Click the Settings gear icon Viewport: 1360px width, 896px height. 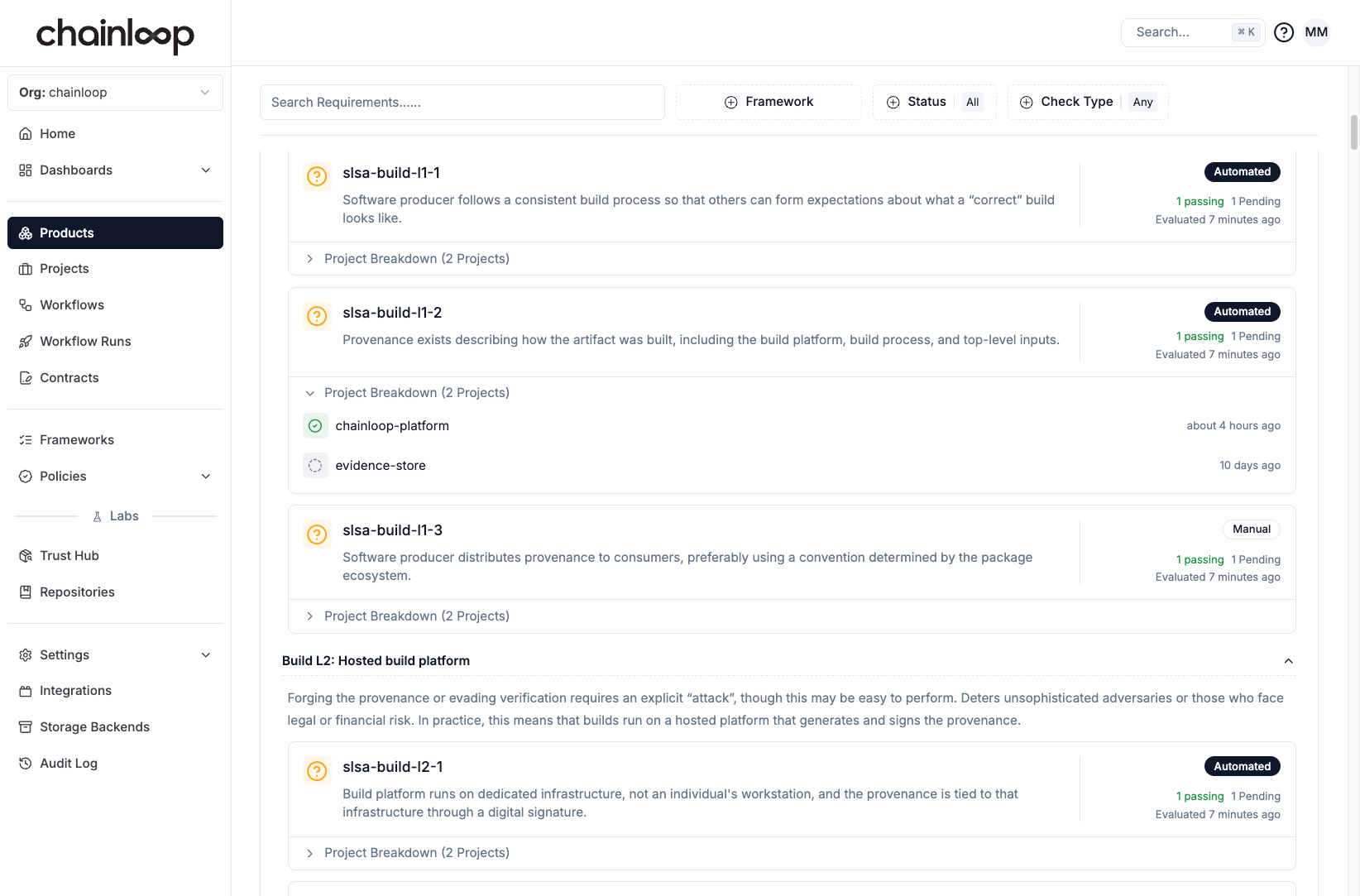(26, 655)
